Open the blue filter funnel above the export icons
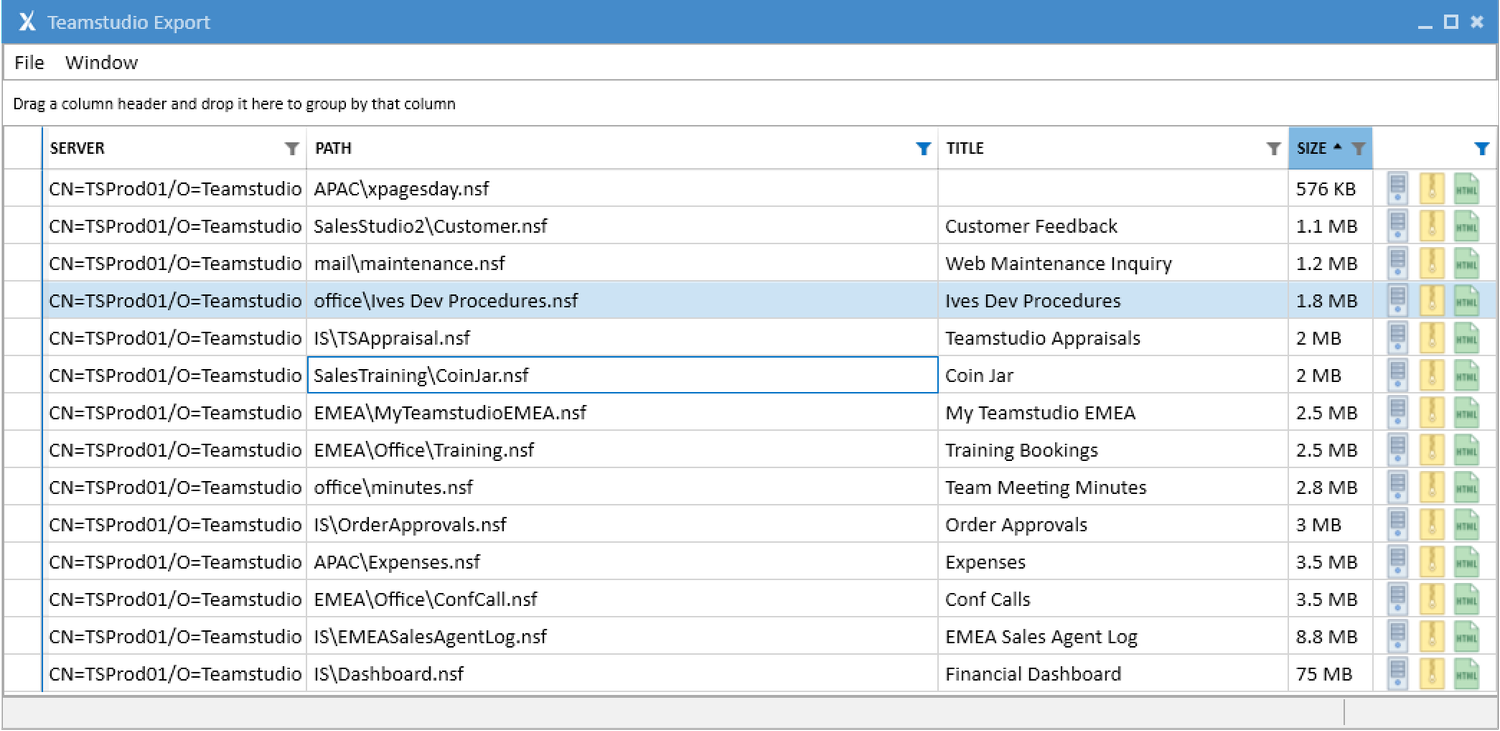Screen dimensions: 1500x731 click(x=1481, y=148)
